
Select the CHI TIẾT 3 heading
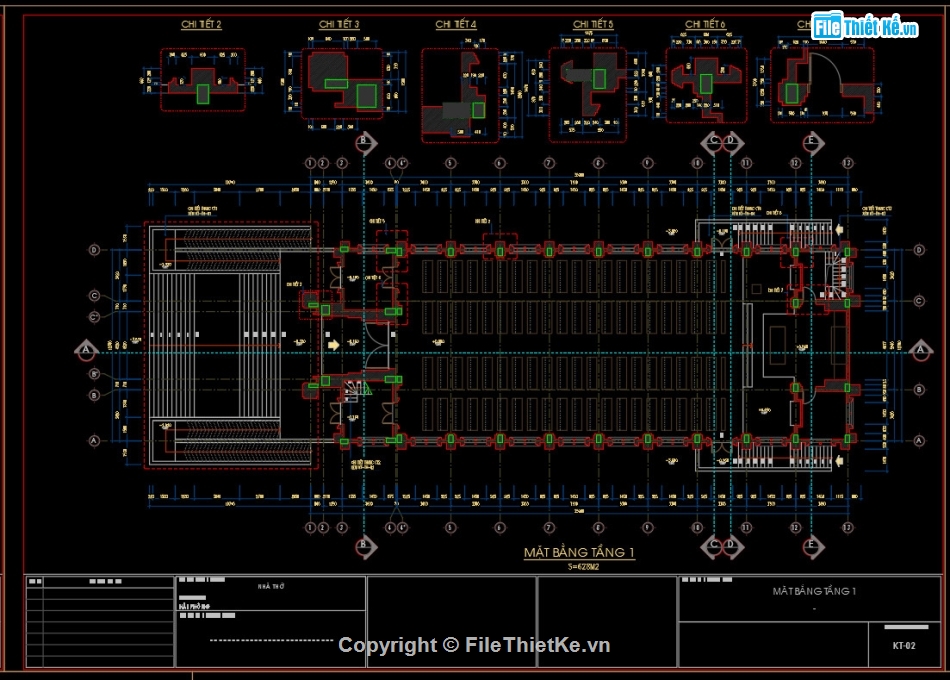point(339,24)
